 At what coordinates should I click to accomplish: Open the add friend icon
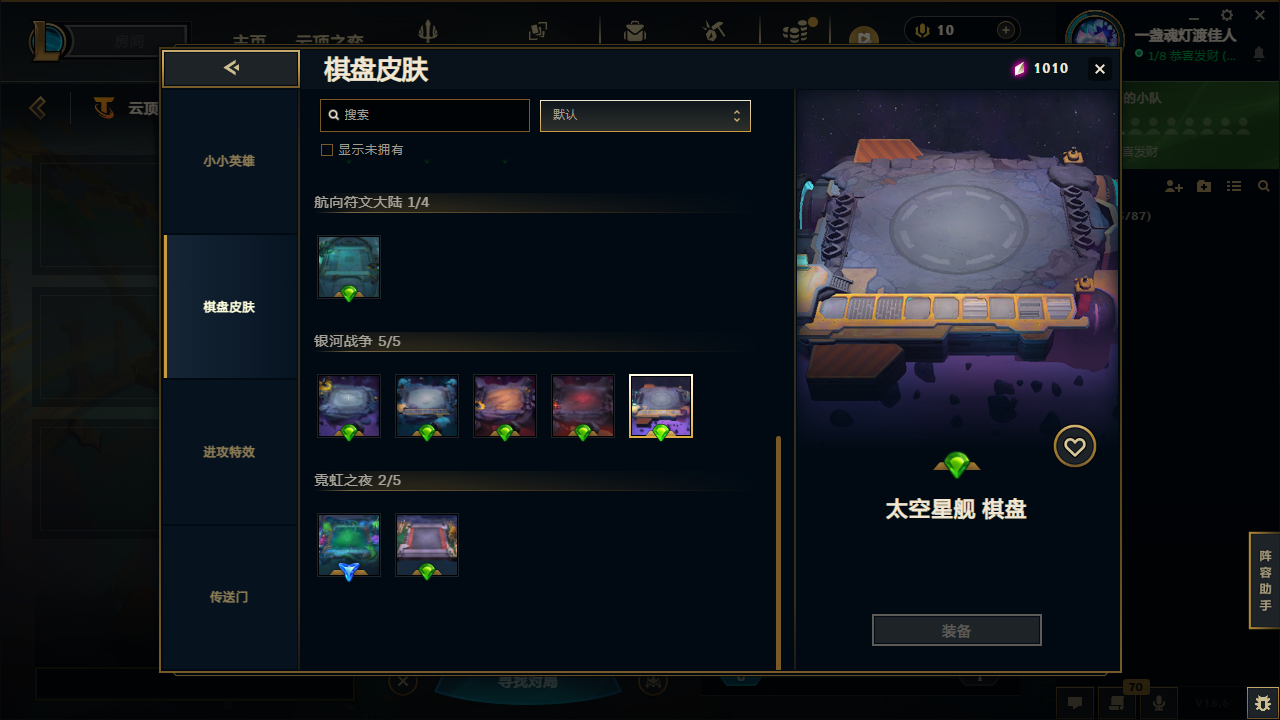[x=1174, y=187]
